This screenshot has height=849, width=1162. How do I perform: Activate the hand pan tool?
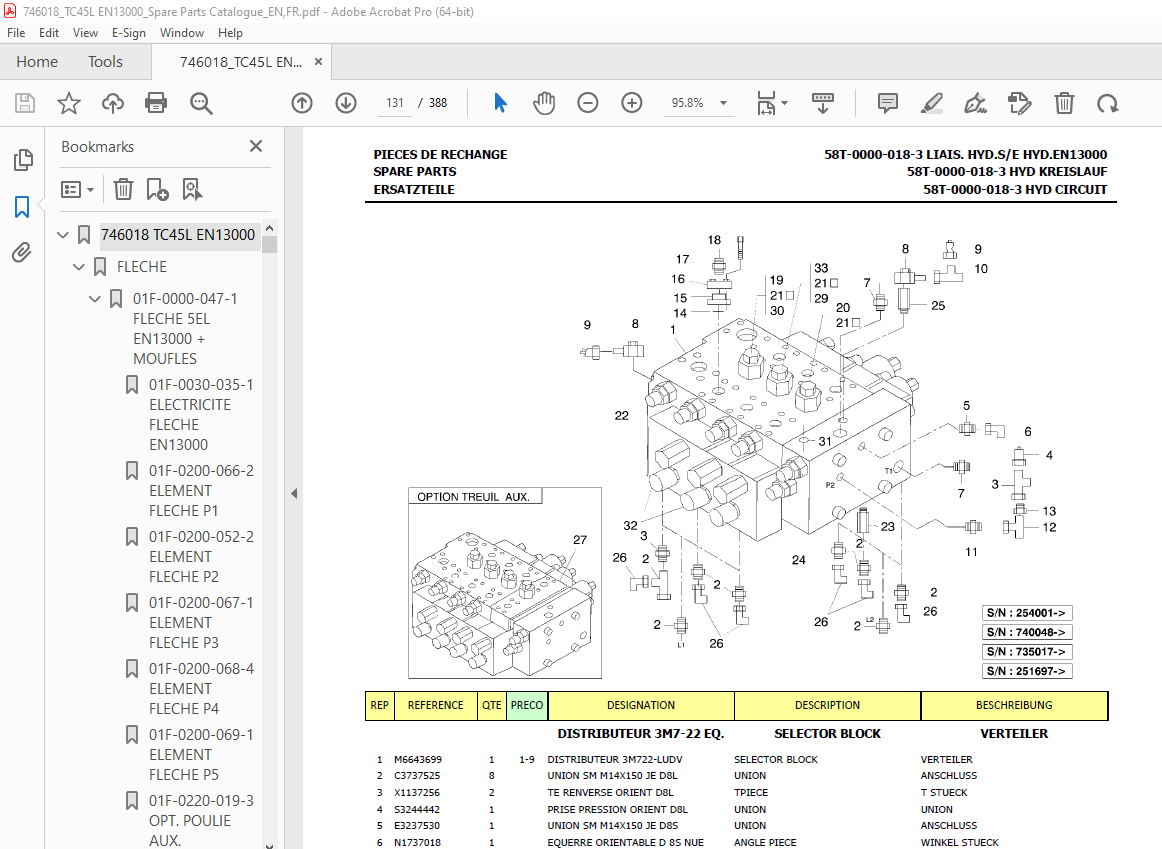pos(544,103)
